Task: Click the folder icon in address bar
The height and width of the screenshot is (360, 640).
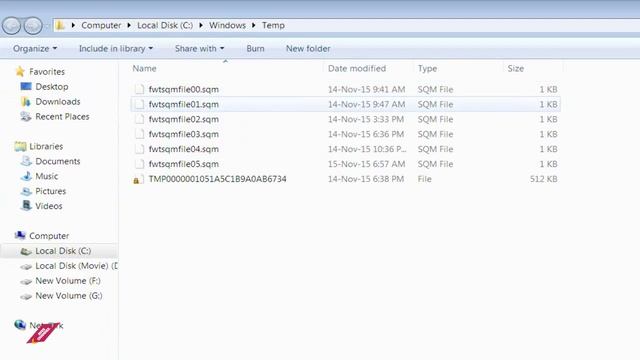Action: 60,25
